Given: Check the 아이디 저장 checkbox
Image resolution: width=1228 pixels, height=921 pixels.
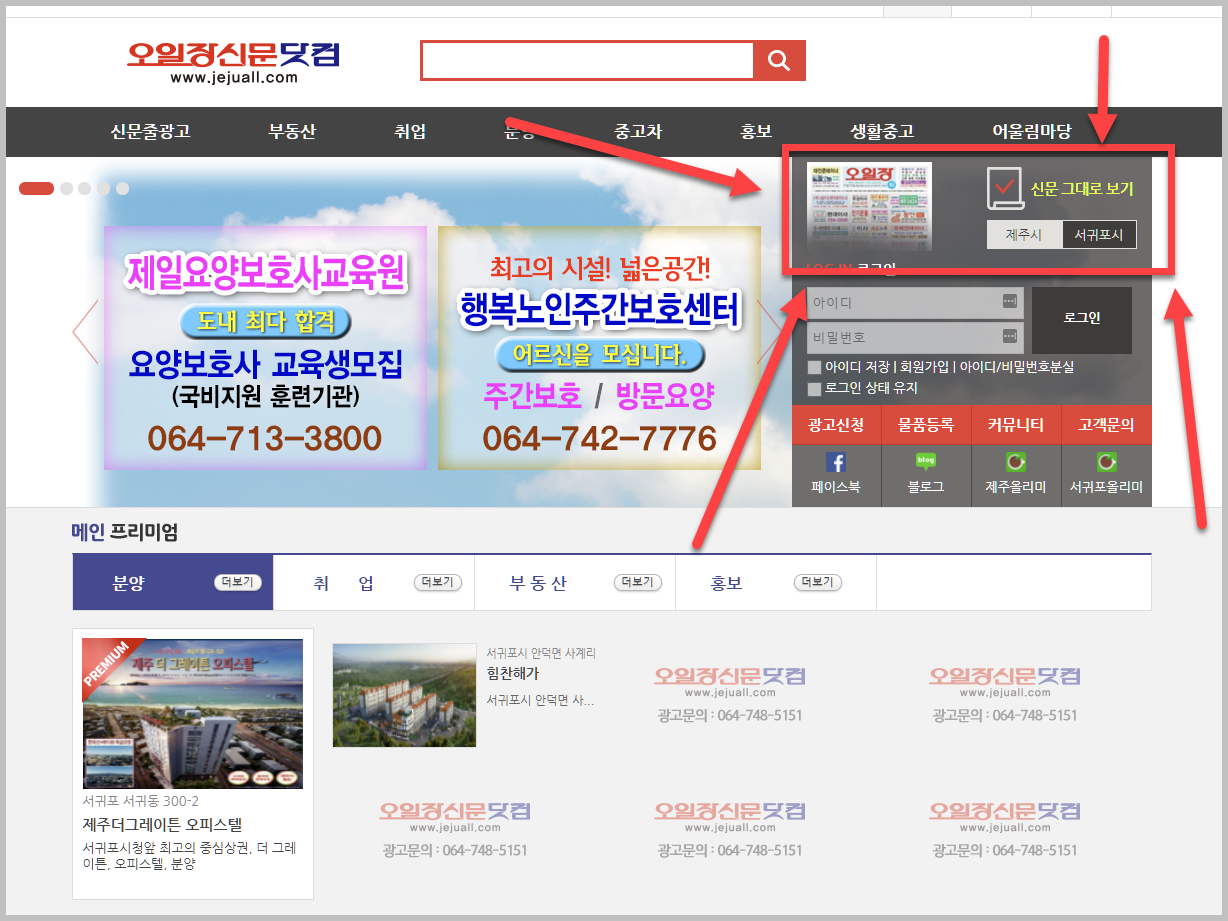Looking at the screenshot, I should click(x=814, y=367).
